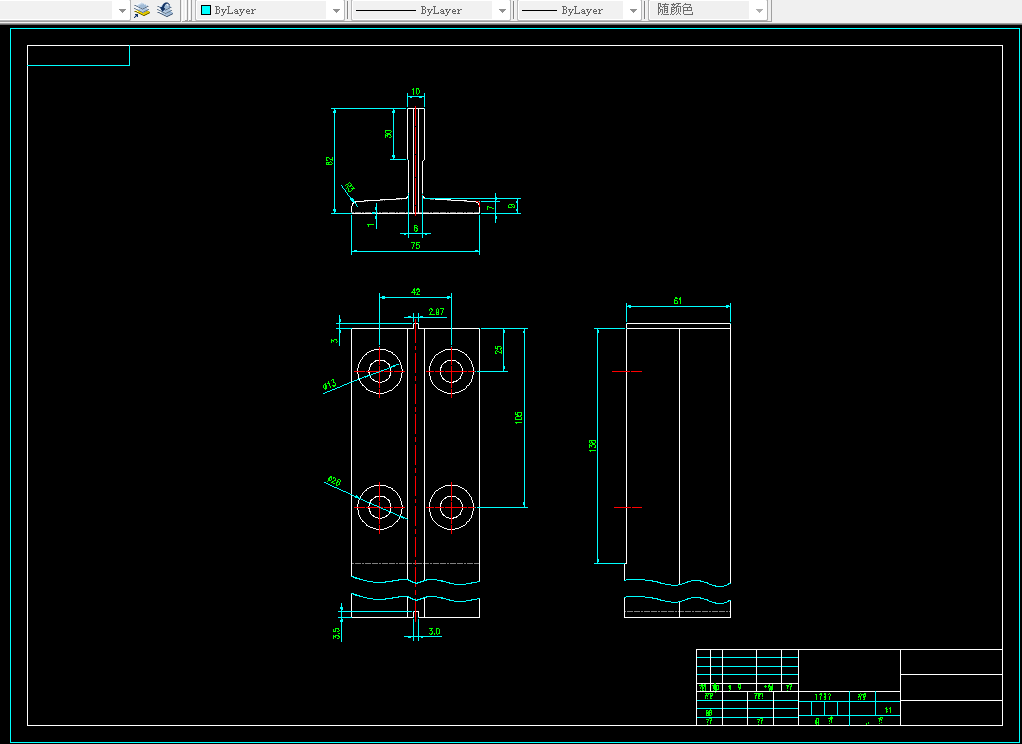Image resolution: width=1022 pixels, height=744 pixels.
Task: Click the cyan ByLayer color swatch
Action: pyautogui.click(x=206, y=10)
